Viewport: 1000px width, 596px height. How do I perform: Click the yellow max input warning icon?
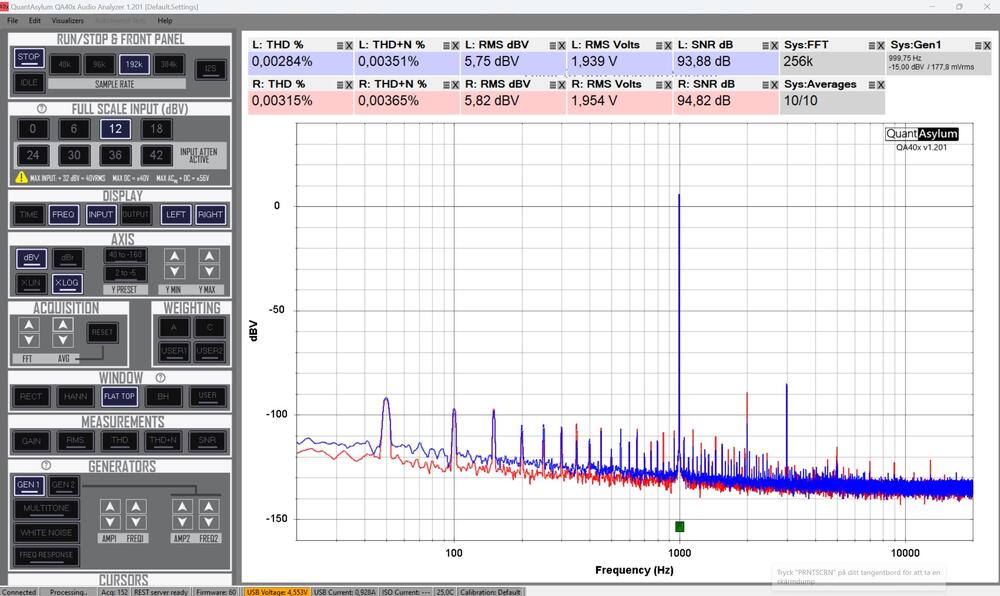[21, 177]
